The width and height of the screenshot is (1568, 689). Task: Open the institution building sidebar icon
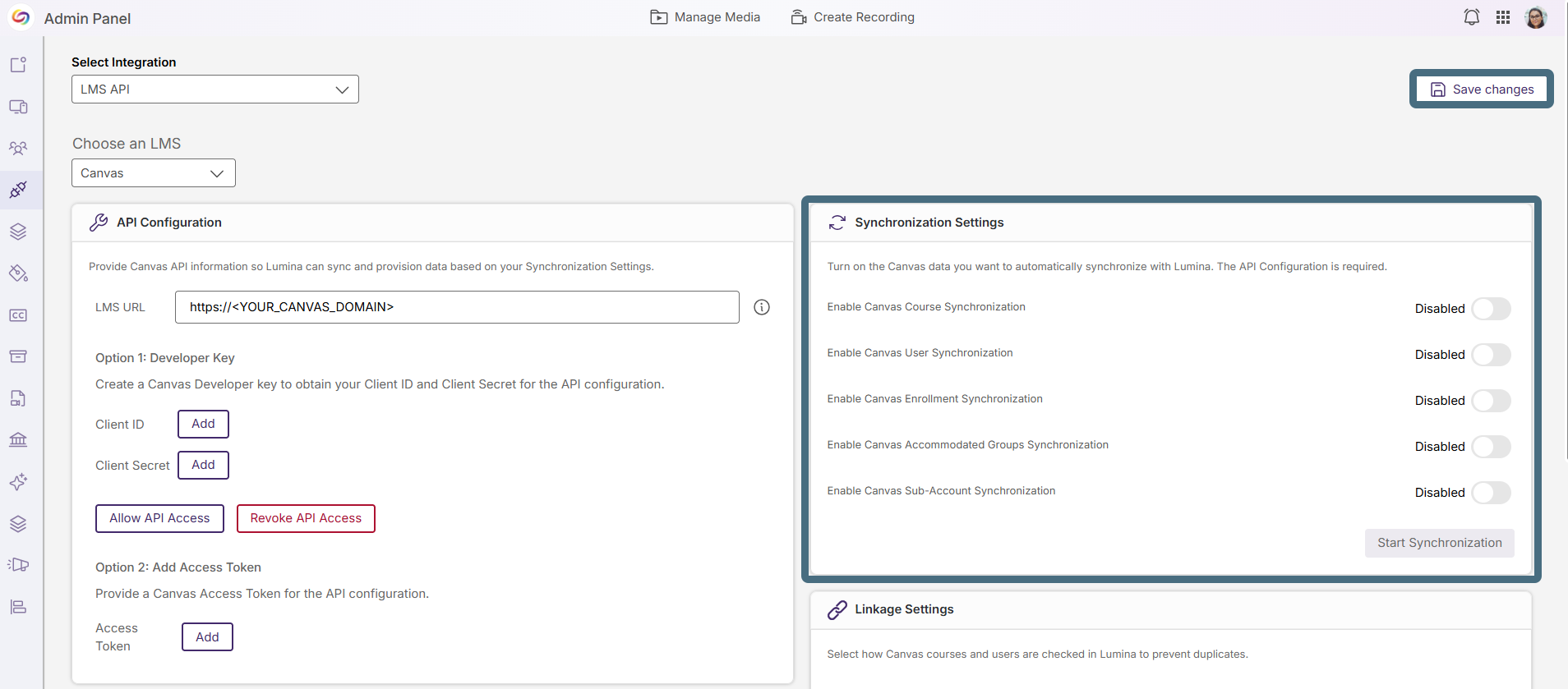click(18, 440)
